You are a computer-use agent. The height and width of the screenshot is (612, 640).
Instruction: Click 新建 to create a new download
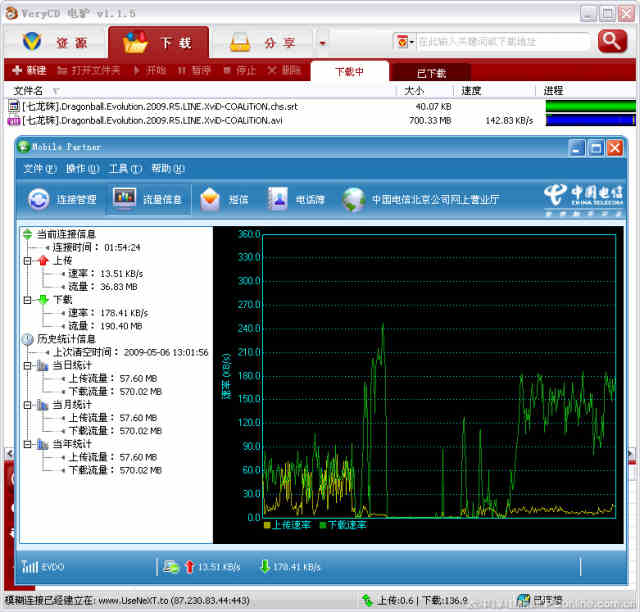29,71
